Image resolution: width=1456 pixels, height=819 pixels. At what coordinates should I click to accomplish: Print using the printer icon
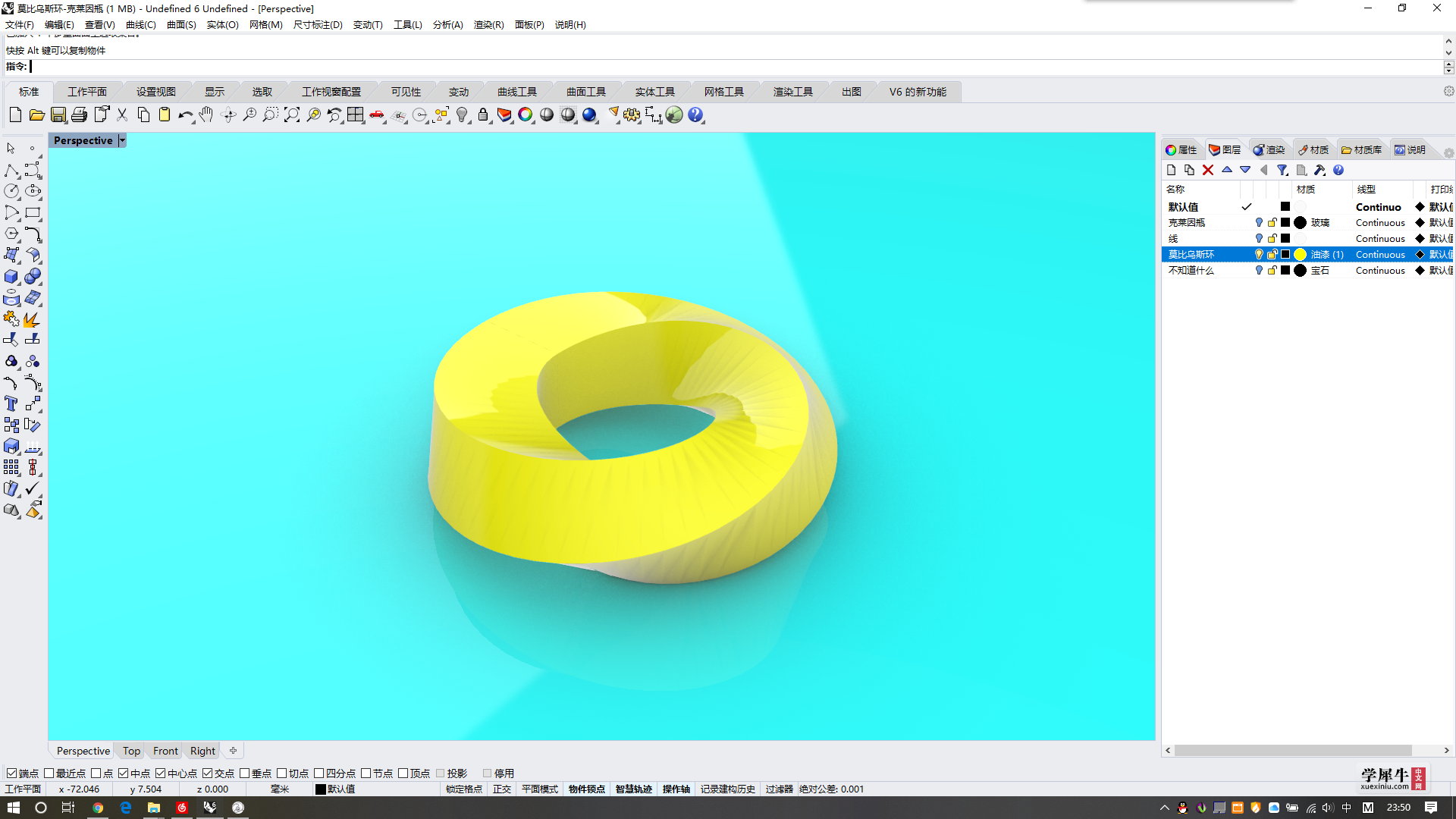click(80, 115)
